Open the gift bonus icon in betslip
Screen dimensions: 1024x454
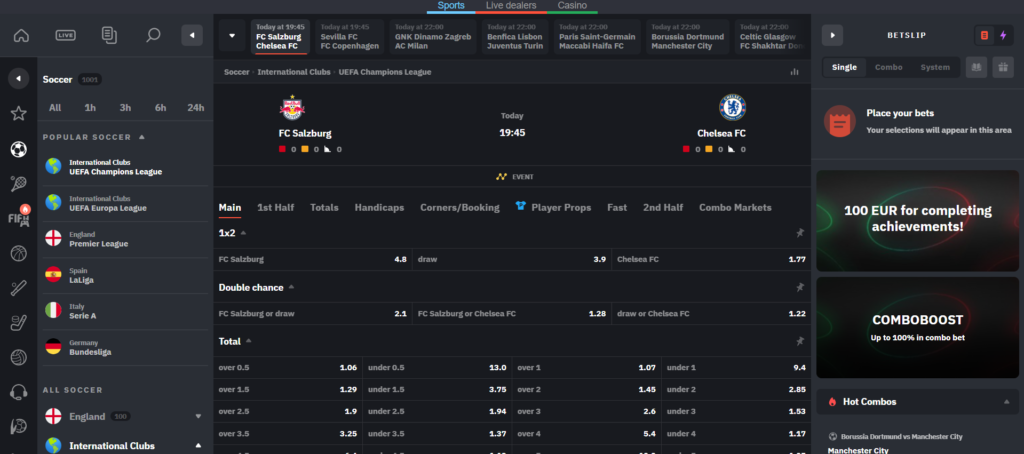coord(1003,67)
